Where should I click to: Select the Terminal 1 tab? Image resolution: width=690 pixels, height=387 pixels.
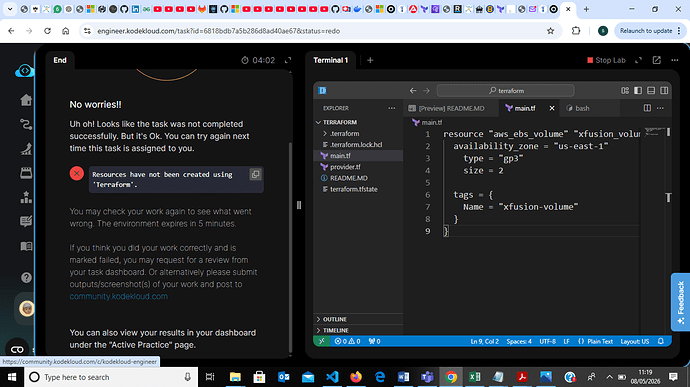330,60
